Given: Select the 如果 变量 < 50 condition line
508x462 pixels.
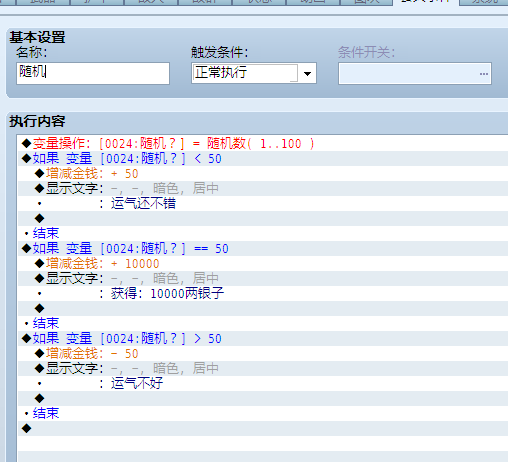Looking at the screenshot, I should pos(263,159).
